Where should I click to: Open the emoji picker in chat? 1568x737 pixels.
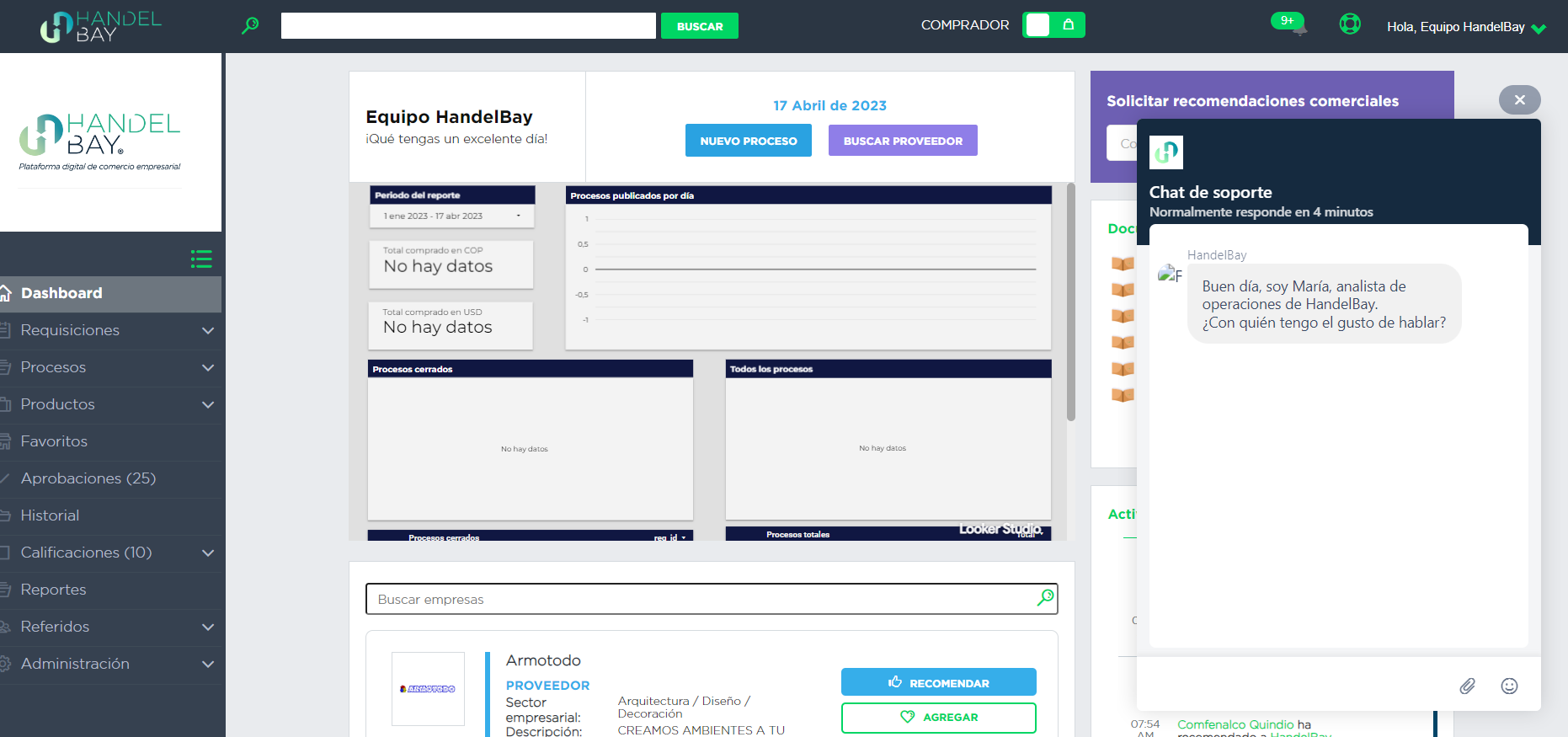pyautogui.click(x=1509, y=686)
